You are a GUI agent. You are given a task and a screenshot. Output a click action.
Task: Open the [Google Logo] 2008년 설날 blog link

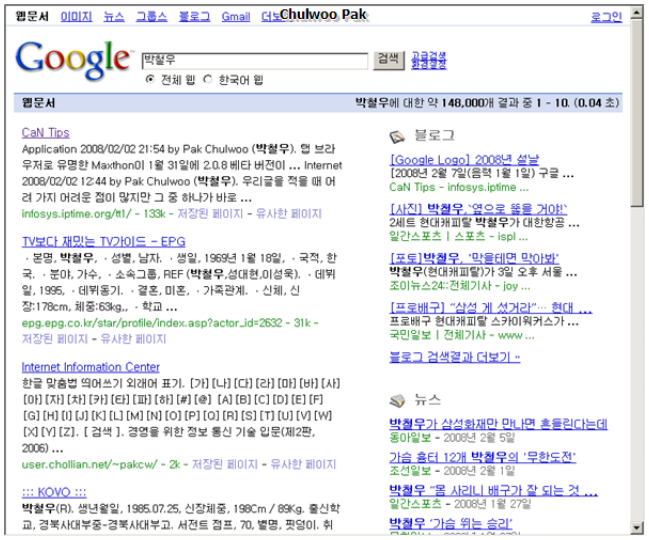464,160
